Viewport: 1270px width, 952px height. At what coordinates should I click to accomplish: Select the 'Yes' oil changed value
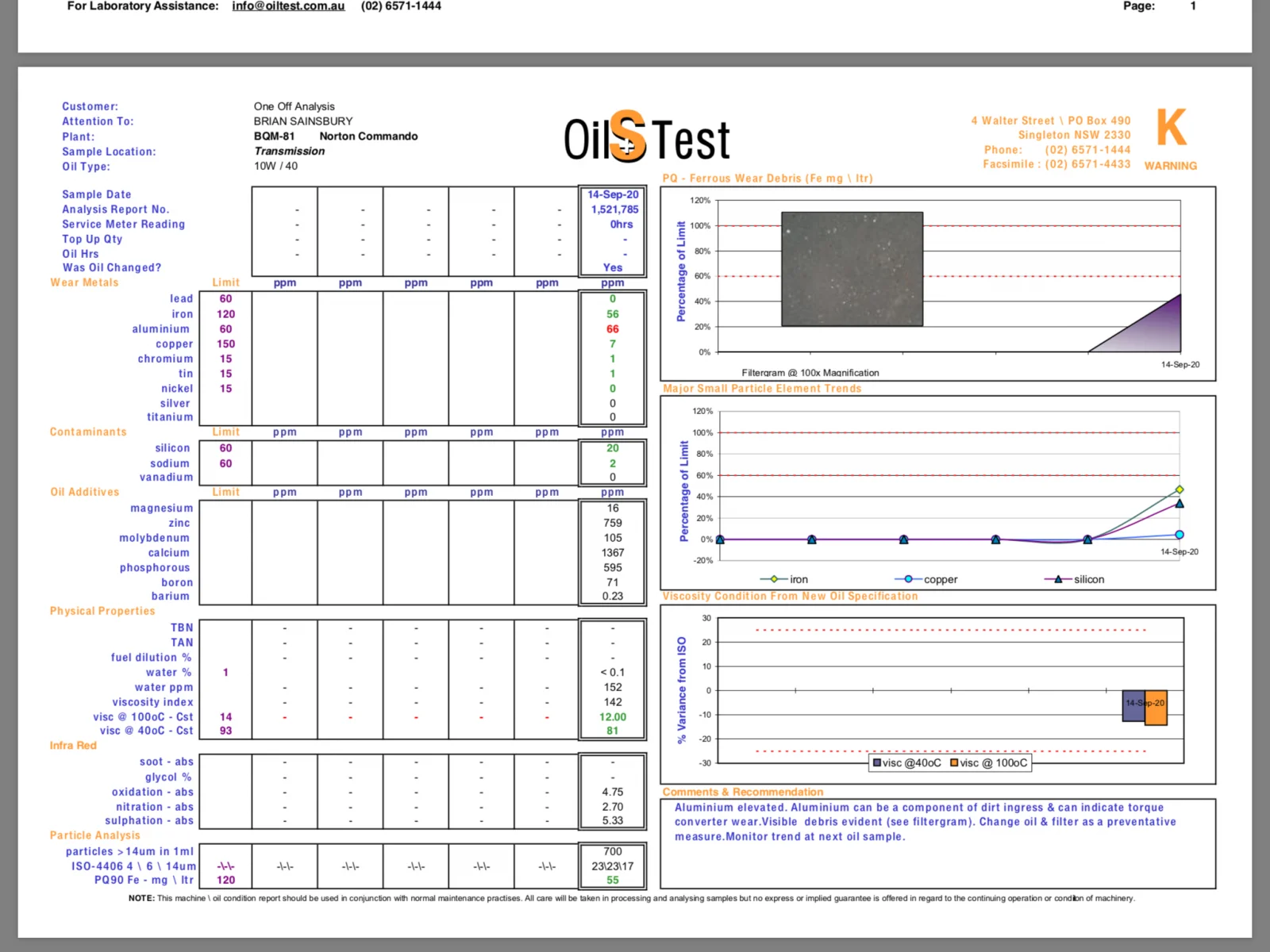tap(612, 268)
